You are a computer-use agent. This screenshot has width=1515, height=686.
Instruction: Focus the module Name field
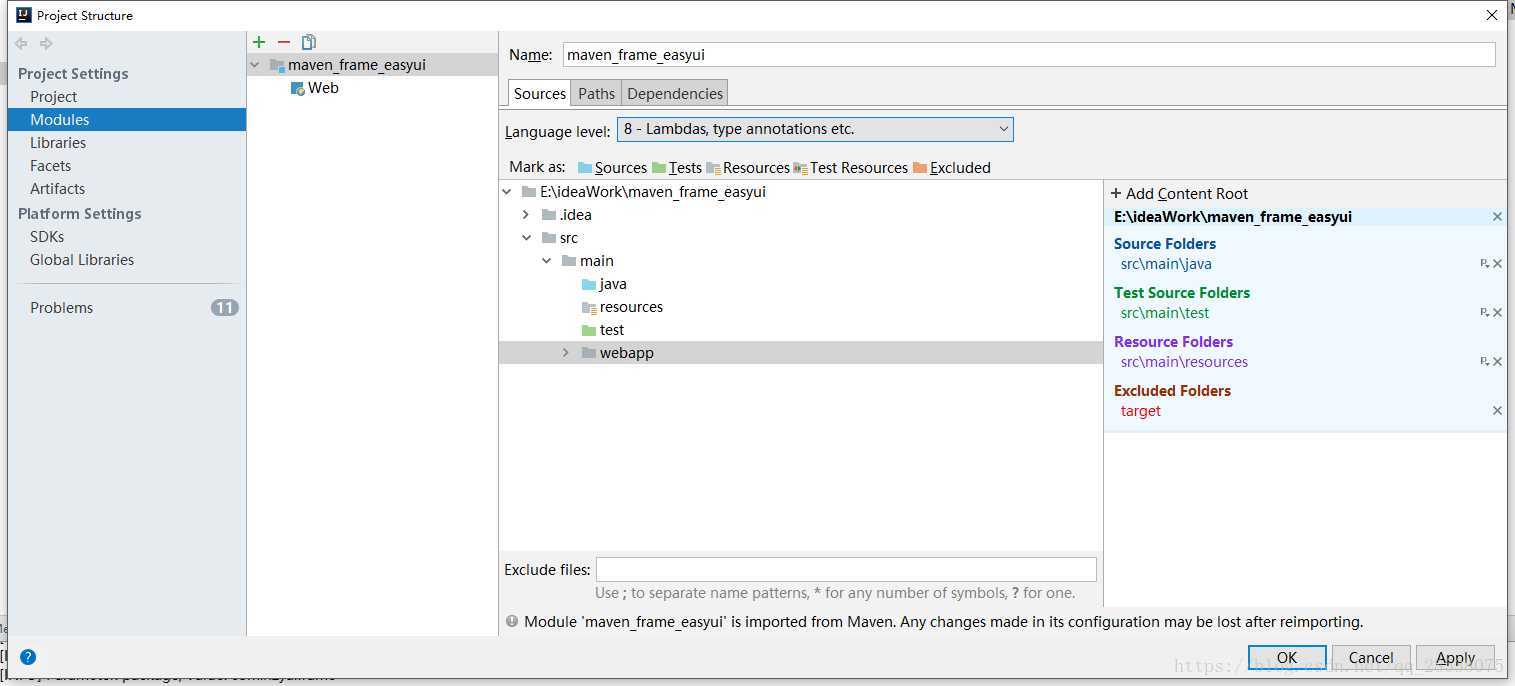pos(1029,55)
